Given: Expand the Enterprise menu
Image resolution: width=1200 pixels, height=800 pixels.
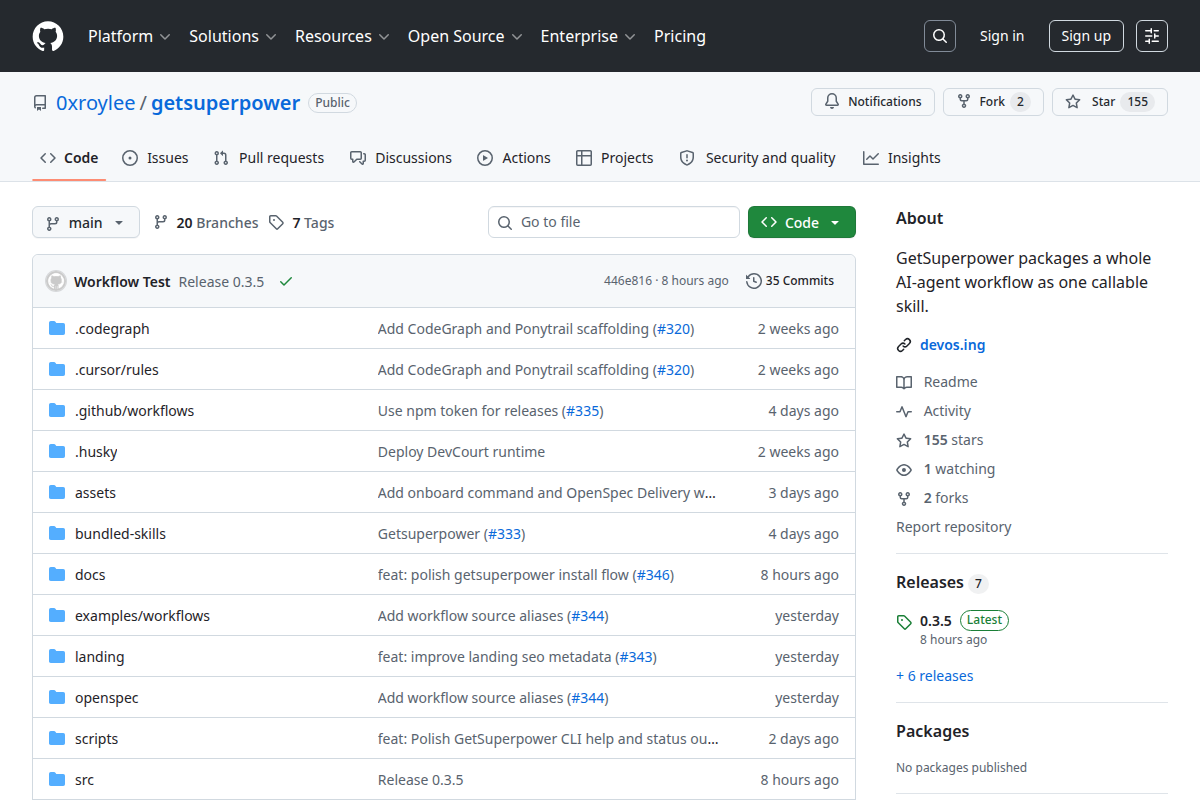Looking at the screenshot, I should (588, 36).
